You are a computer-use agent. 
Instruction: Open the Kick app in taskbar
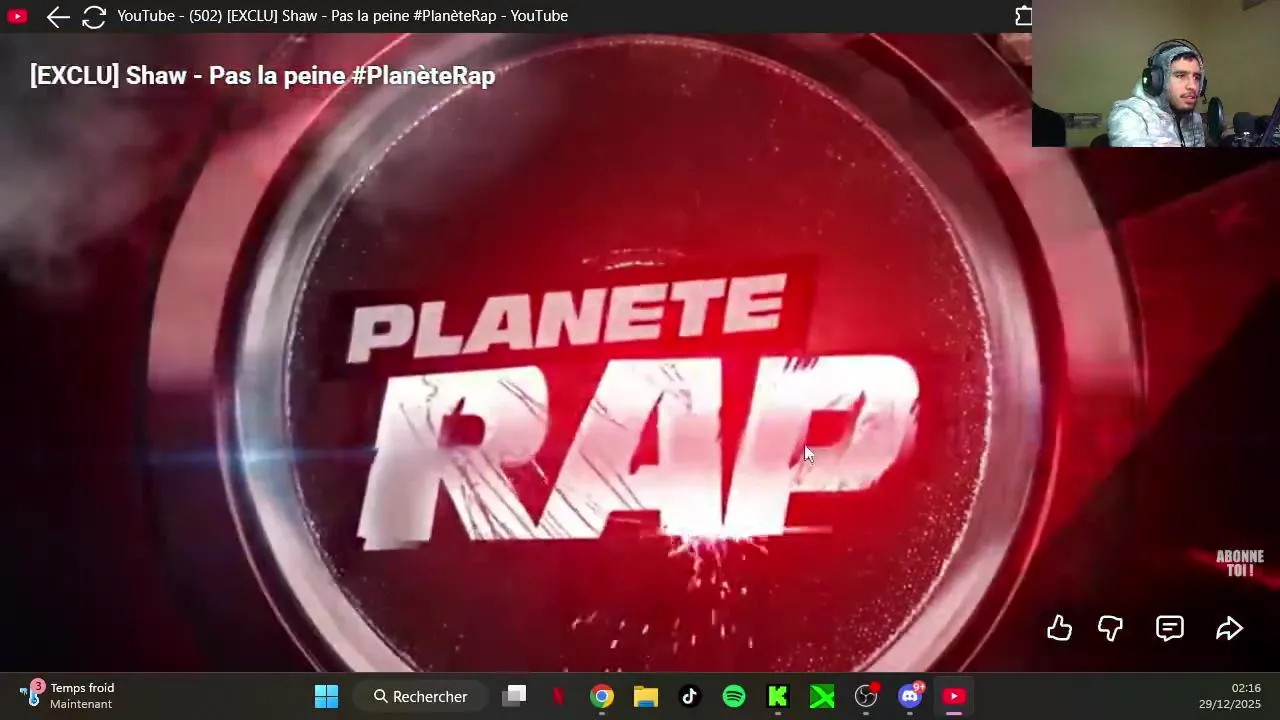pyautogui.click(x=778, y=696)
